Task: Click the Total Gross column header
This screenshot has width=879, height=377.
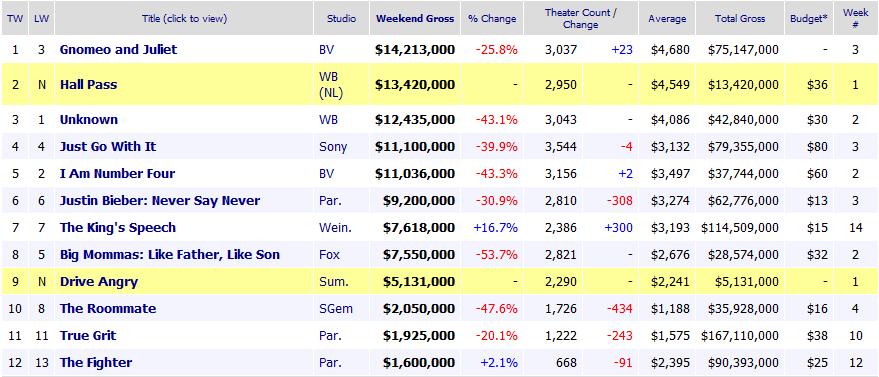Action: click(x=740, y=18)
